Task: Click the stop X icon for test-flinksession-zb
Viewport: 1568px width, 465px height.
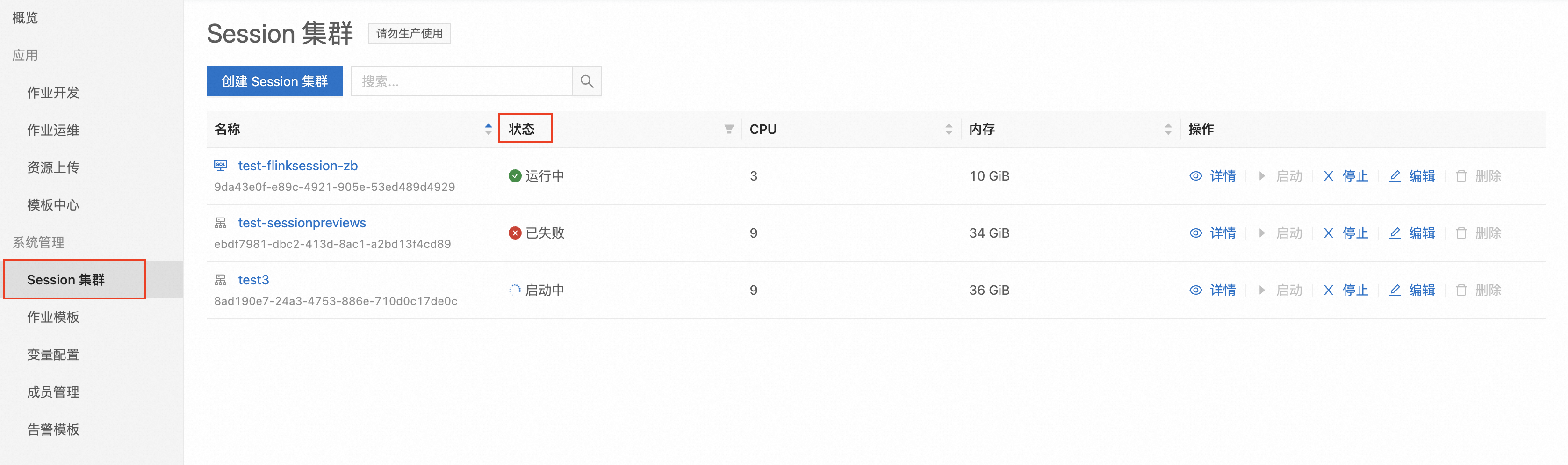Action: [1328, 176]
